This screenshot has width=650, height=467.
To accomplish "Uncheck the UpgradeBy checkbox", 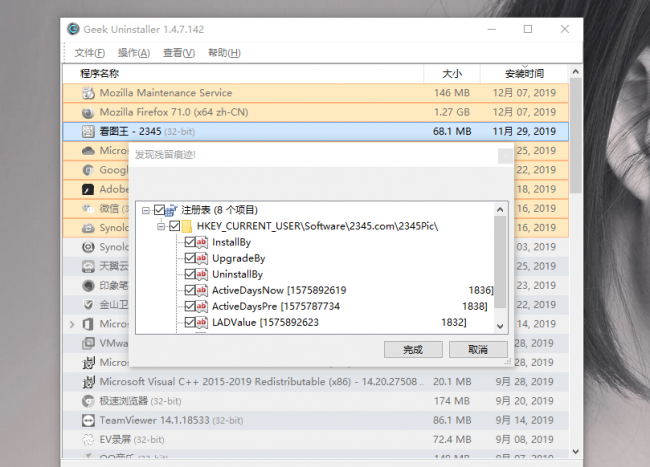I will pos(190,258).
